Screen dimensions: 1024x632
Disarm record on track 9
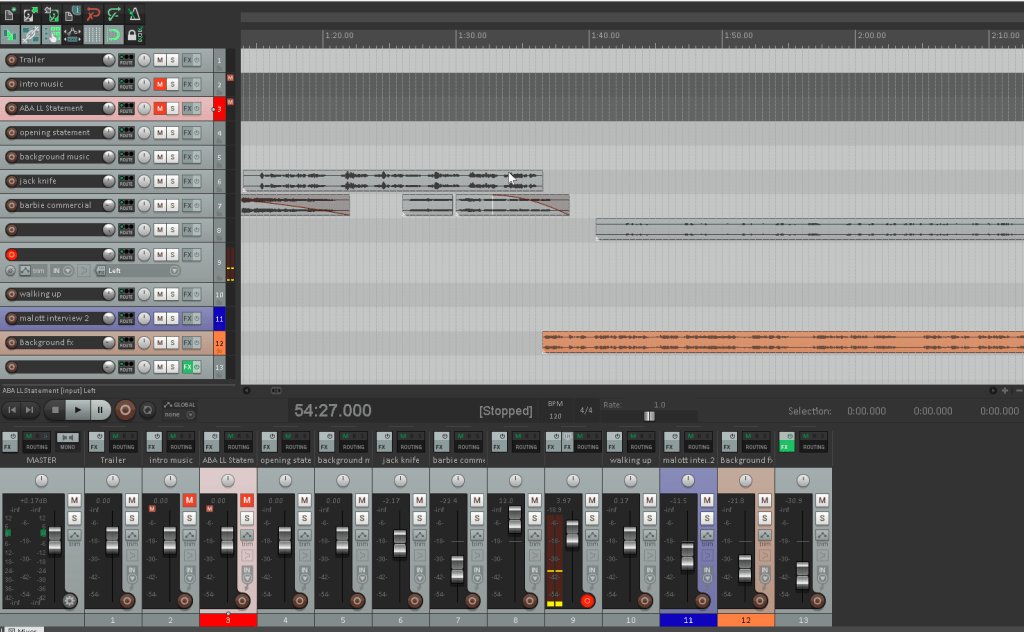(11, 255)
